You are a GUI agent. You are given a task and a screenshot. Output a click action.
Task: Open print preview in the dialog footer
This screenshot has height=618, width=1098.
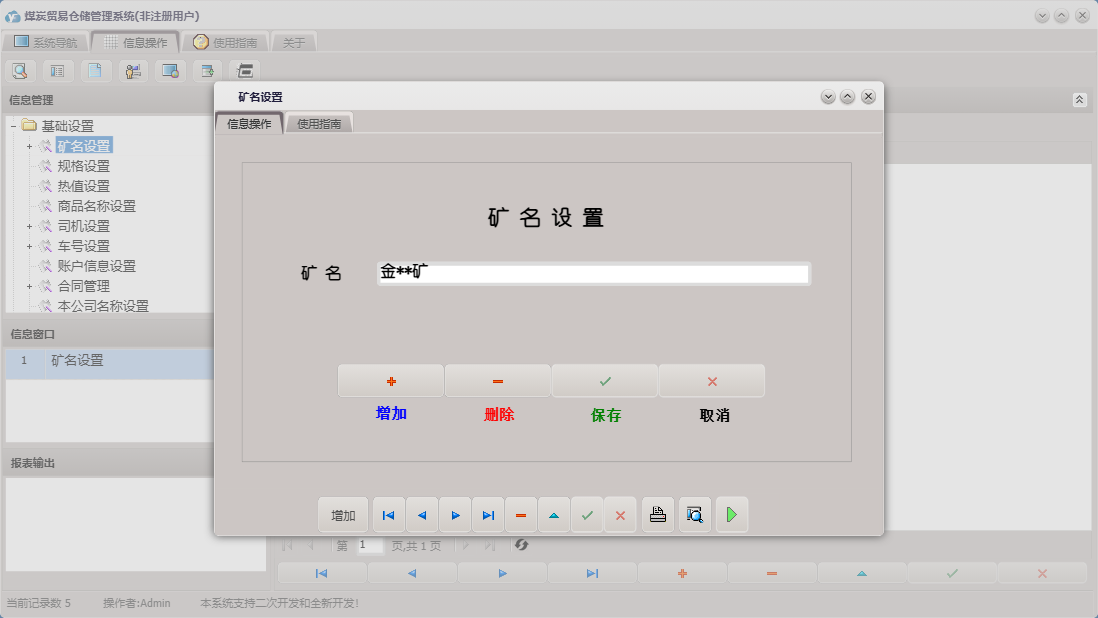(695, 514)
